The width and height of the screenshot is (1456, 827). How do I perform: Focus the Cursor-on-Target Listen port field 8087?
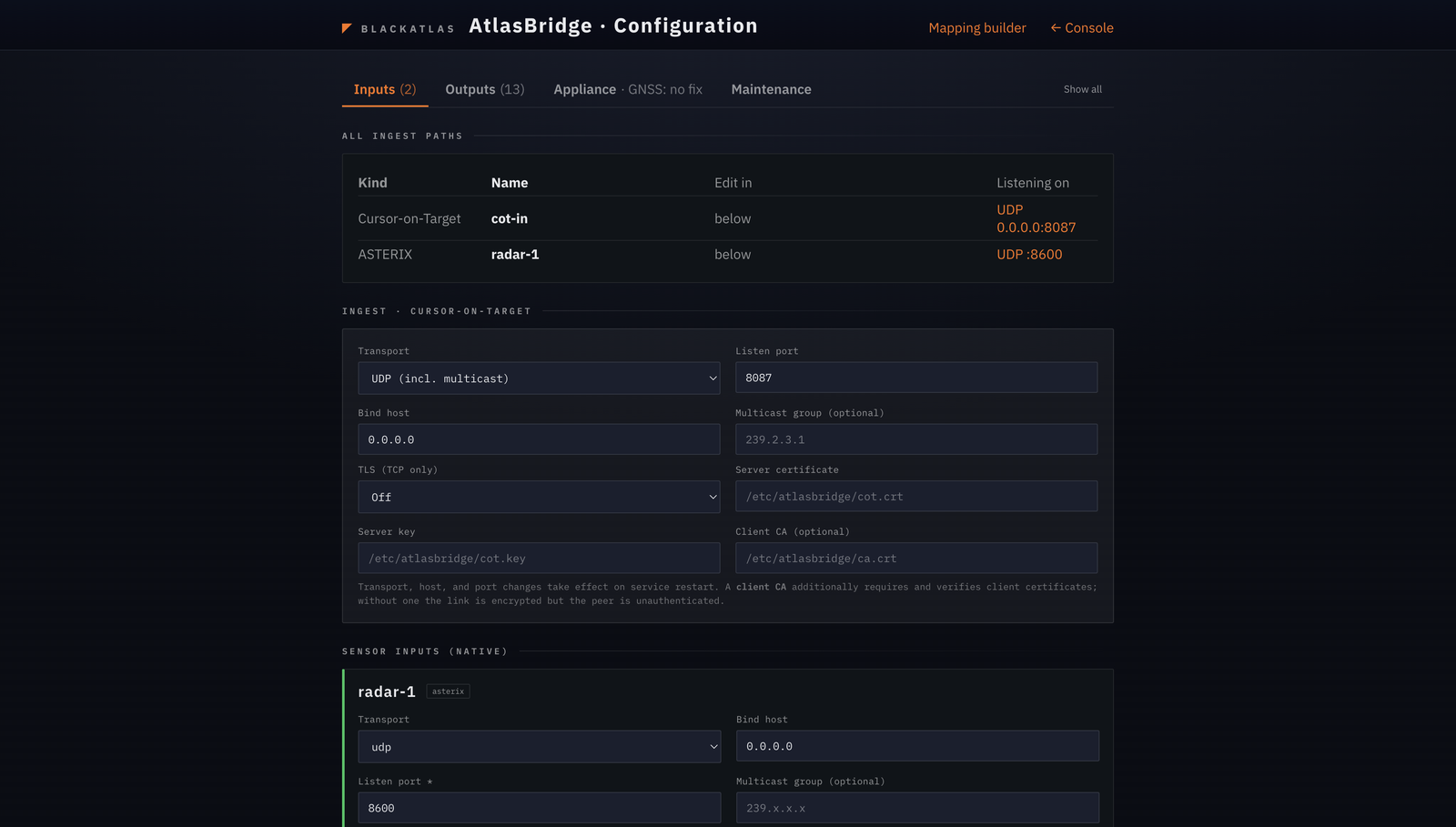(916, 378)
